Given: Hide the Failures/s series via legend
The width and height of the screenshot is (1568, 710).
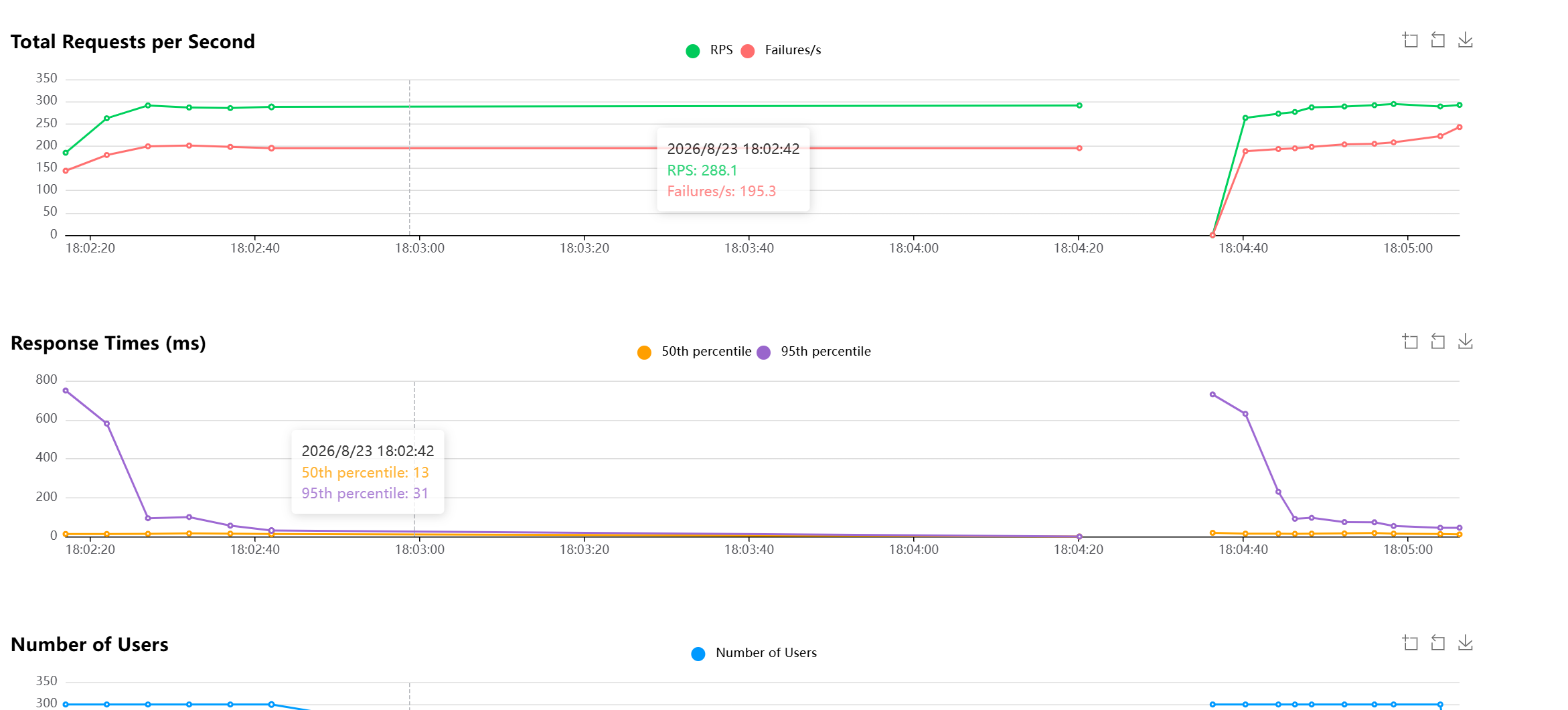Looking at the screenshot, I should pos(781,50).
